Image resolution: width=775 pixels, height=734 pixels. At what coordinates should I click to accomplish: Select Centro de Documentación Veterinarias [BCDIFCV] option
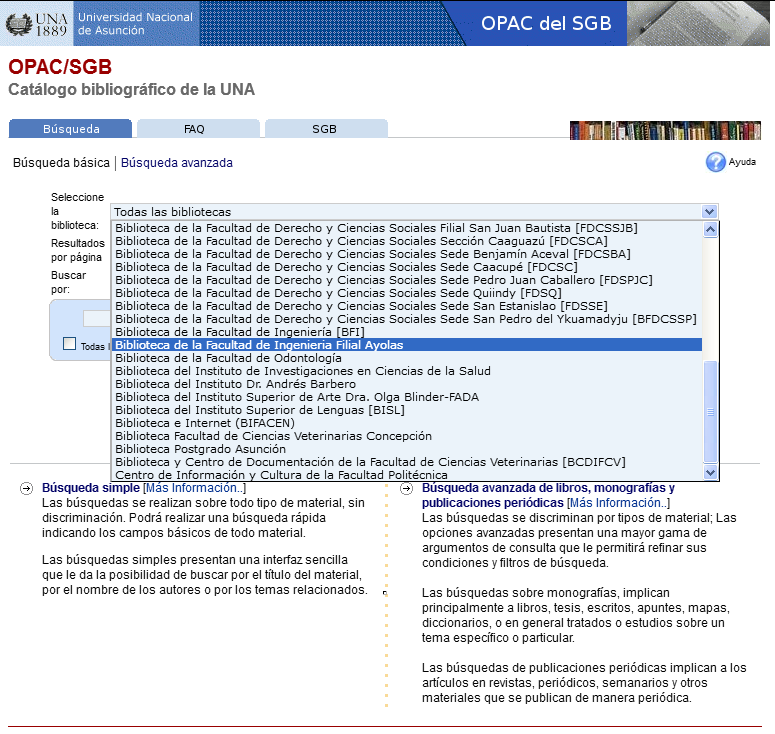(406, 462)
